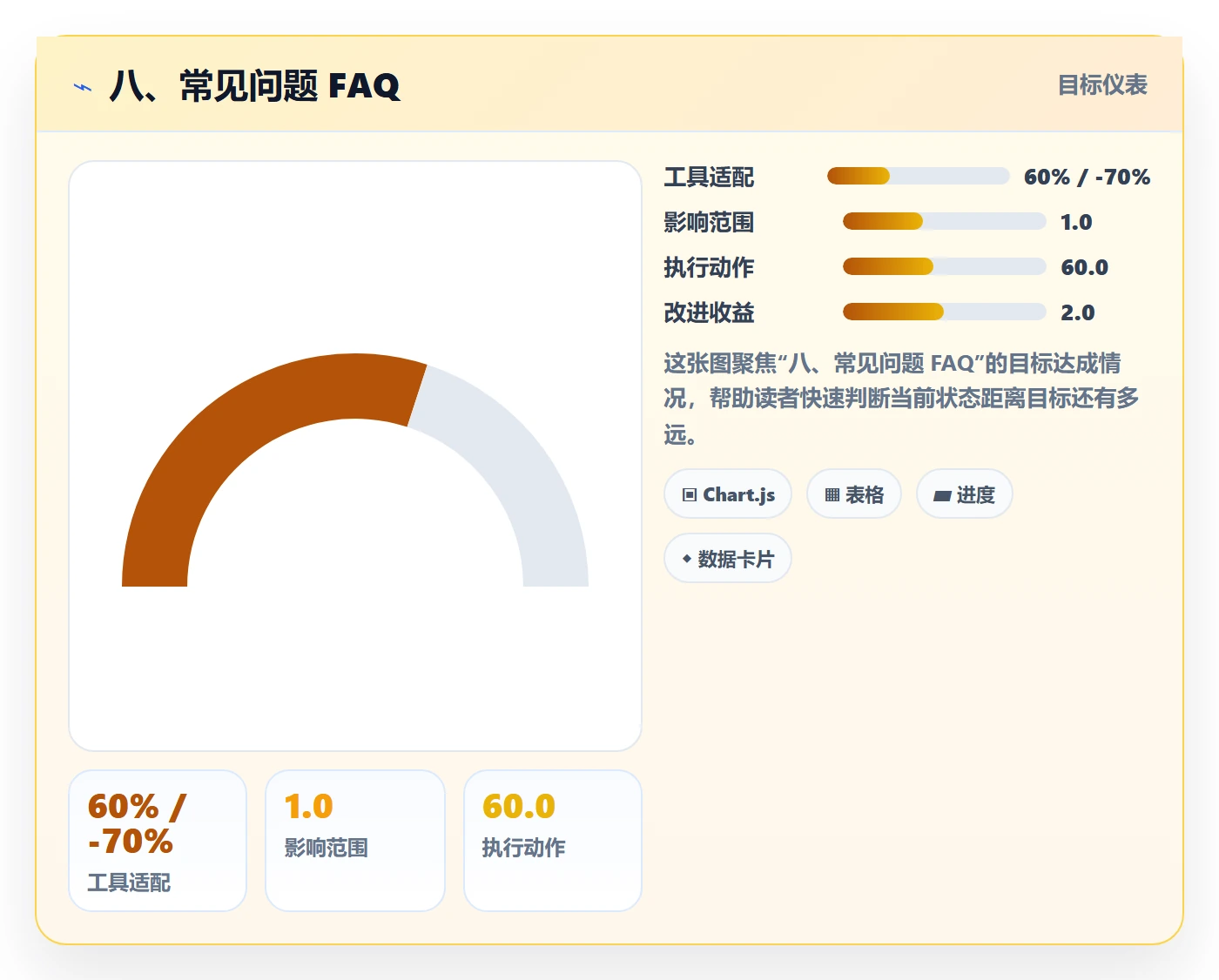Click the 影响范围 row label in bar list
The height and width of the screenshot is (980, 1219).
[709, 222]
